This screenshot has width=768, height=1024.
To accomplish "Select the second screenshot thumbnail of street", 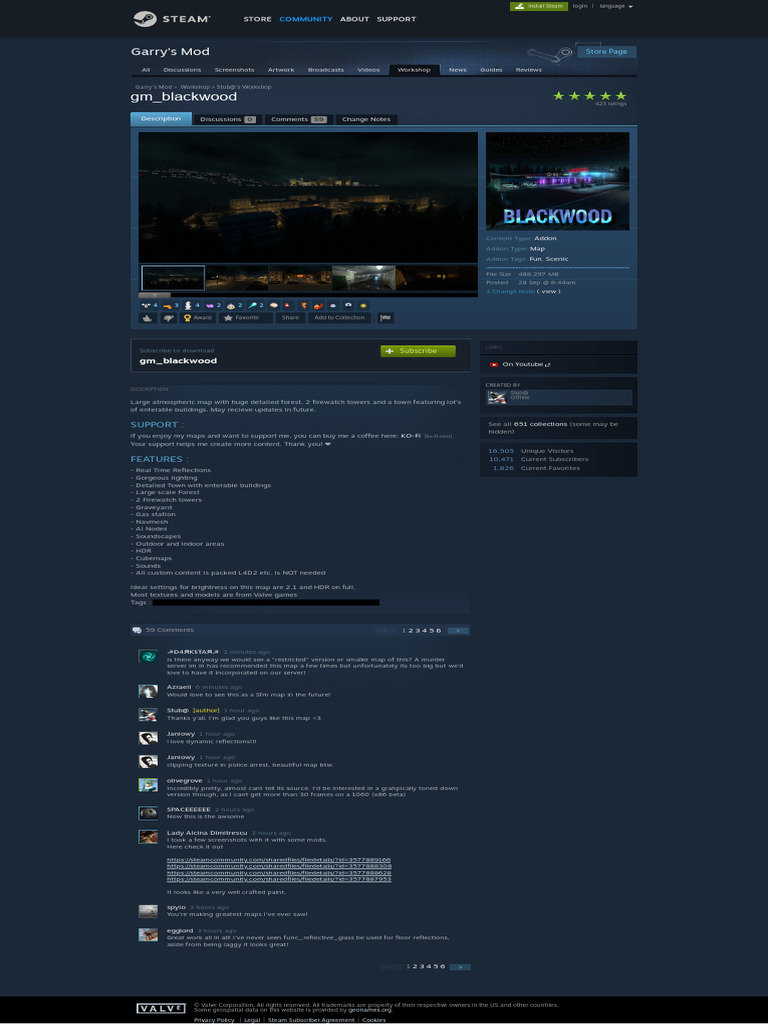I will pos(236,278).
